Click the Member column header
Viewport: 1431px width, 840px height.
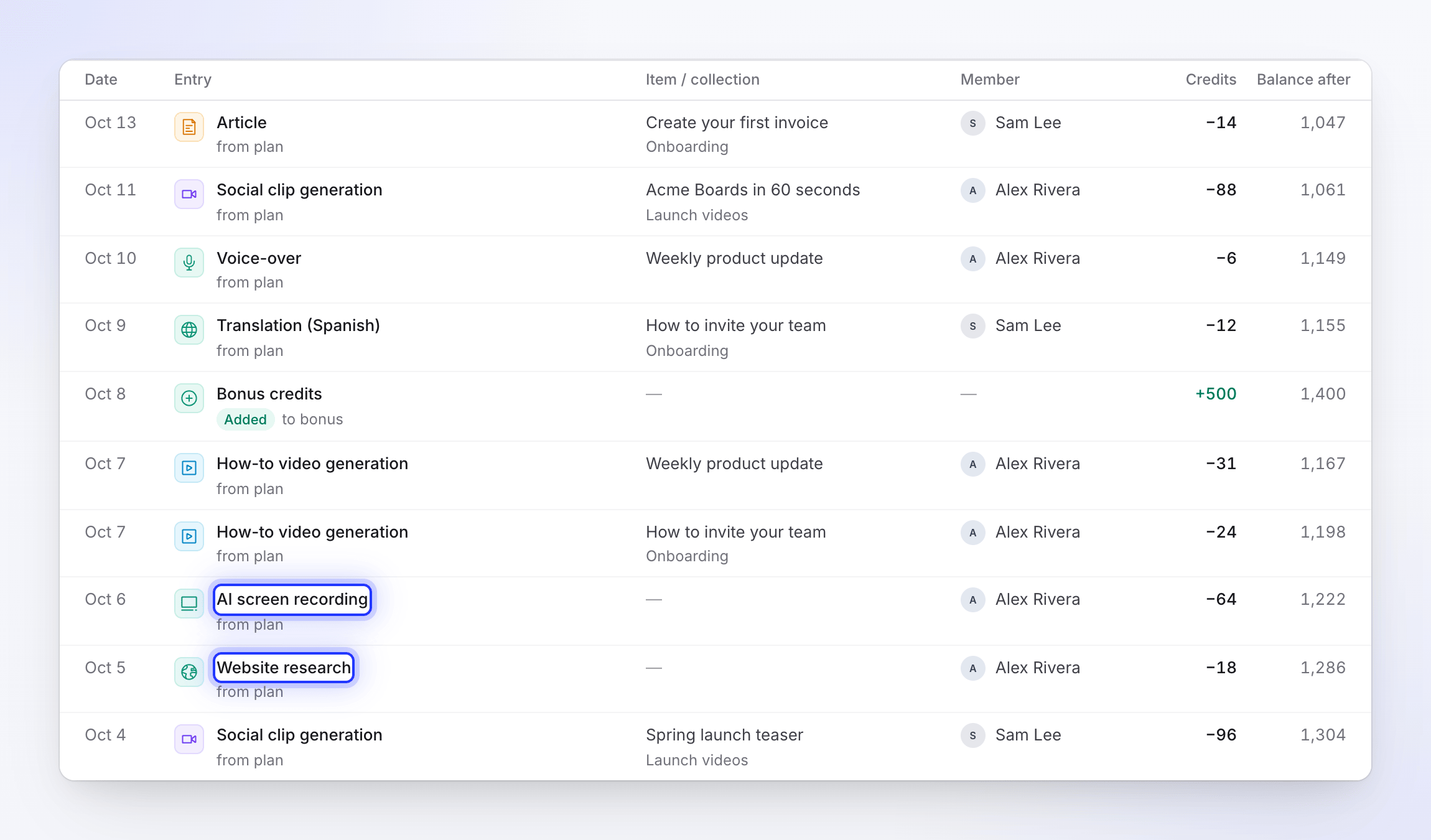(990, 80)
